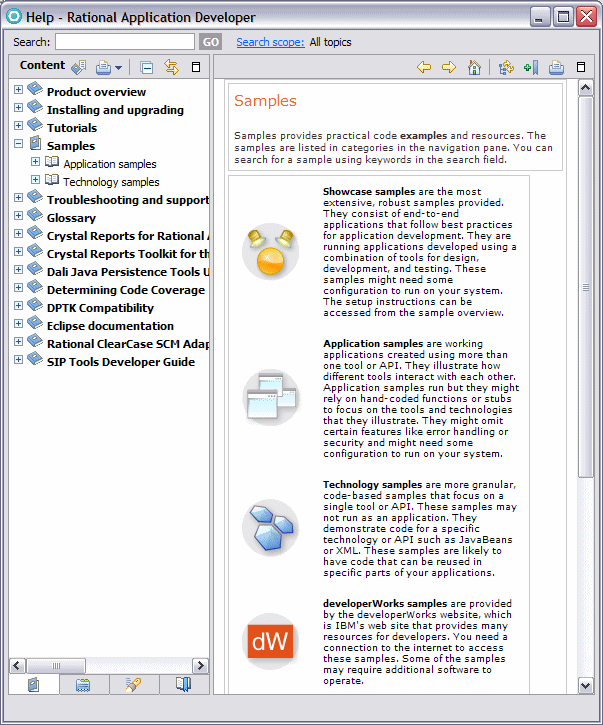
Task: Select Rational ClearCase SCM Adapter entry
Action: click(128, 344)
